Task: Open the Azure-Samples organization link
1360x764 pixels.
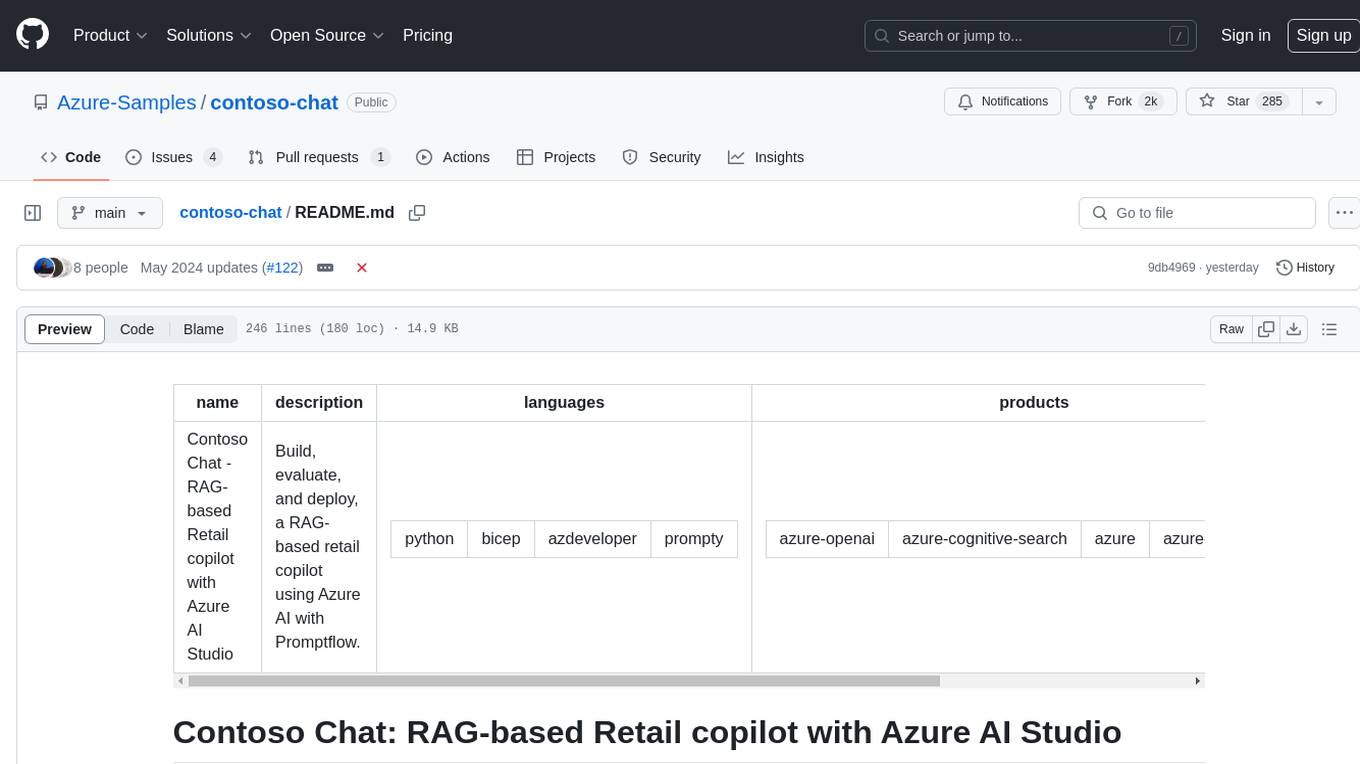Action: coord(126,102)
